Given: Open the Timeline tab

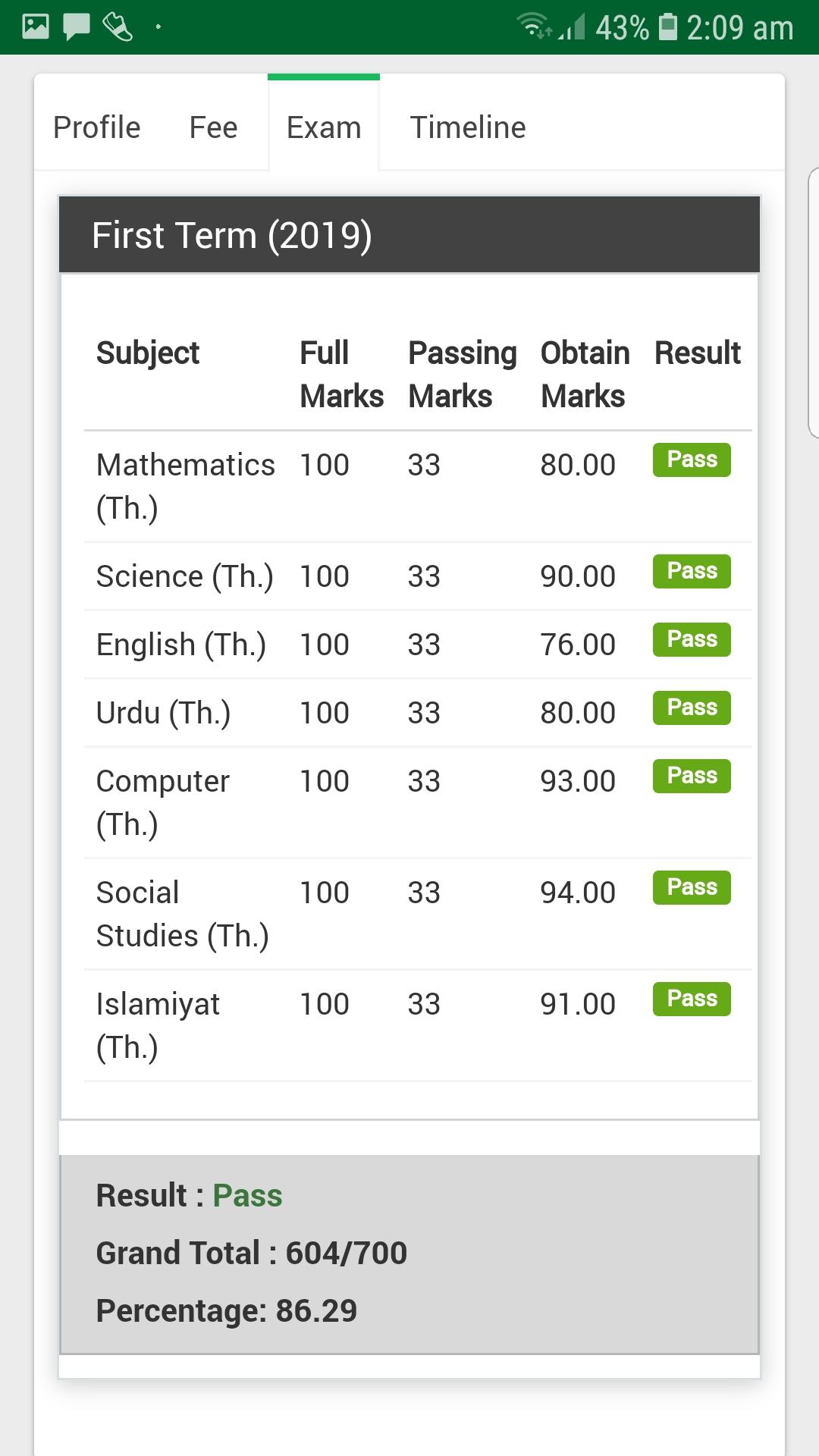Looking at the screenshot, I should pyautogui.click(x=468, y=127).
